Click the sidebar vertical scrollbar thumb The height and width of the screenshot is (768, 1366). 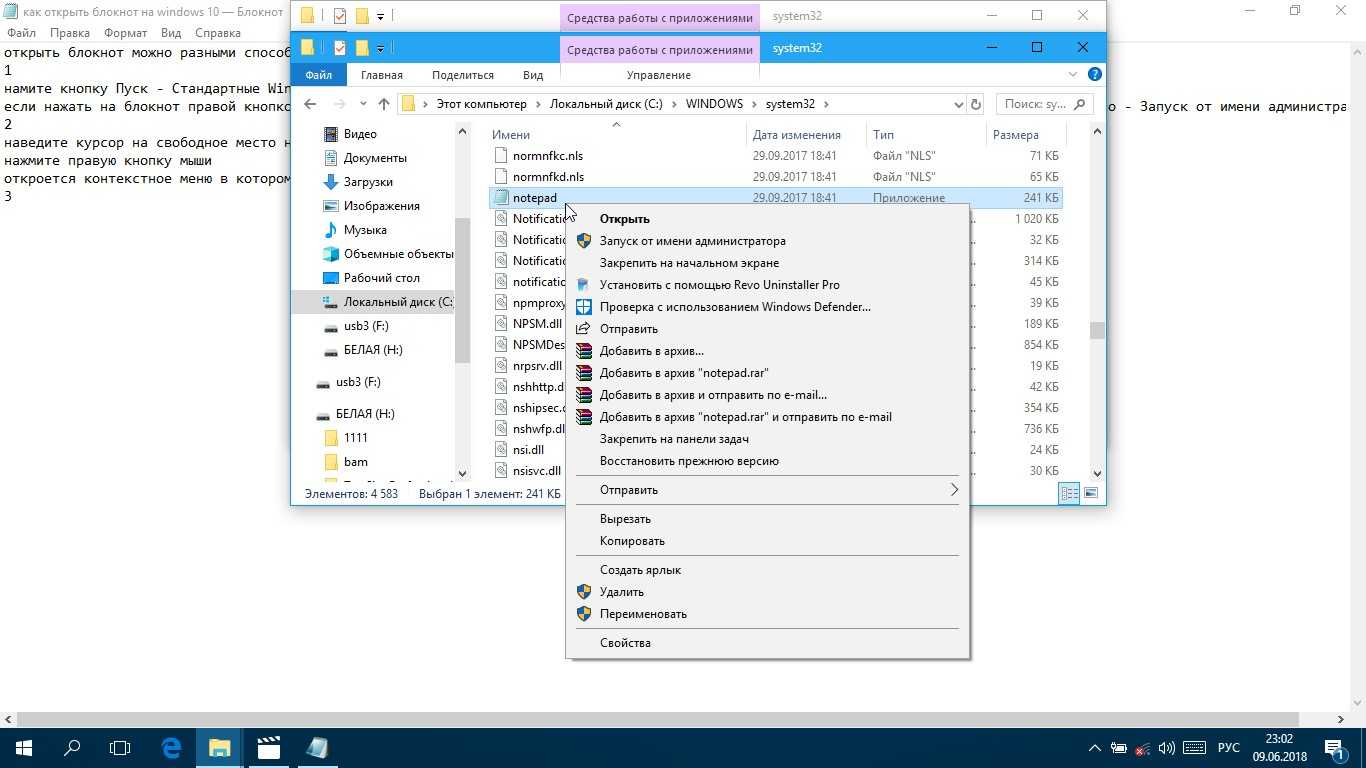(x=462, y=290)
